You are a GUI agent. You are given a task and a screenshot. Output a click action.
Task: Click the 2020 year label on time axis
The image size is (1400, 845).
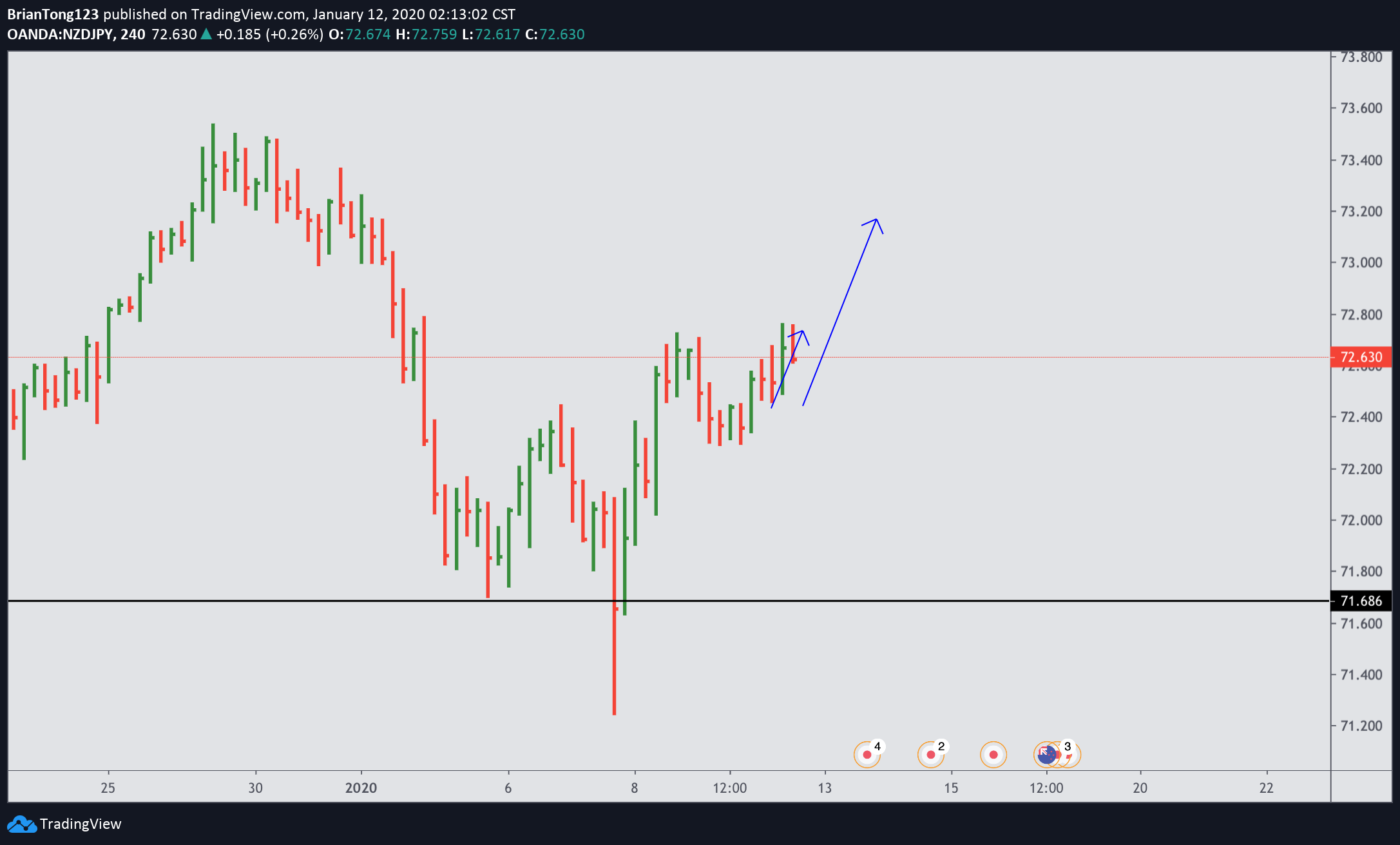(361, 788)
